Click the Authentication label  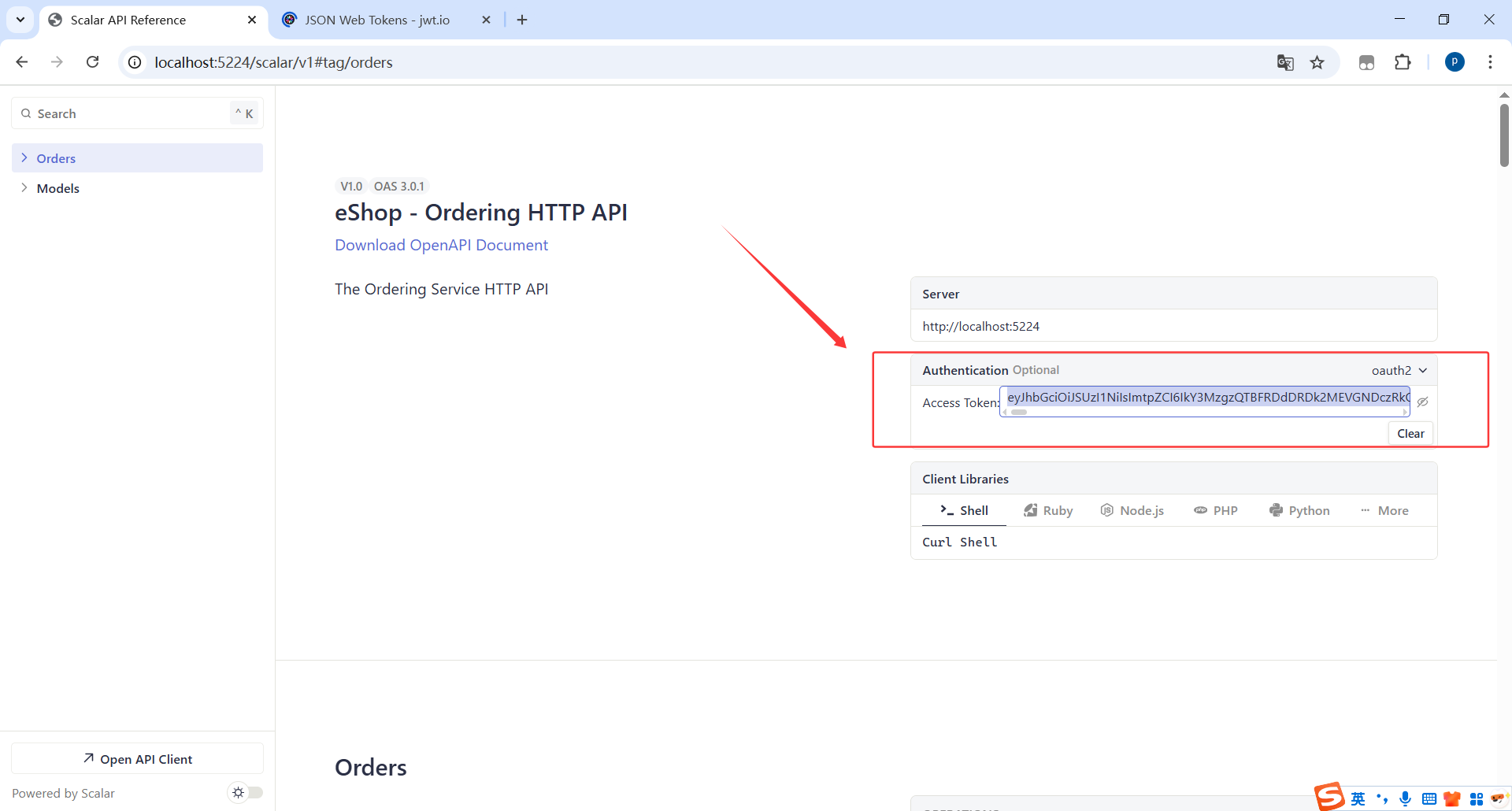click(965, 370)
